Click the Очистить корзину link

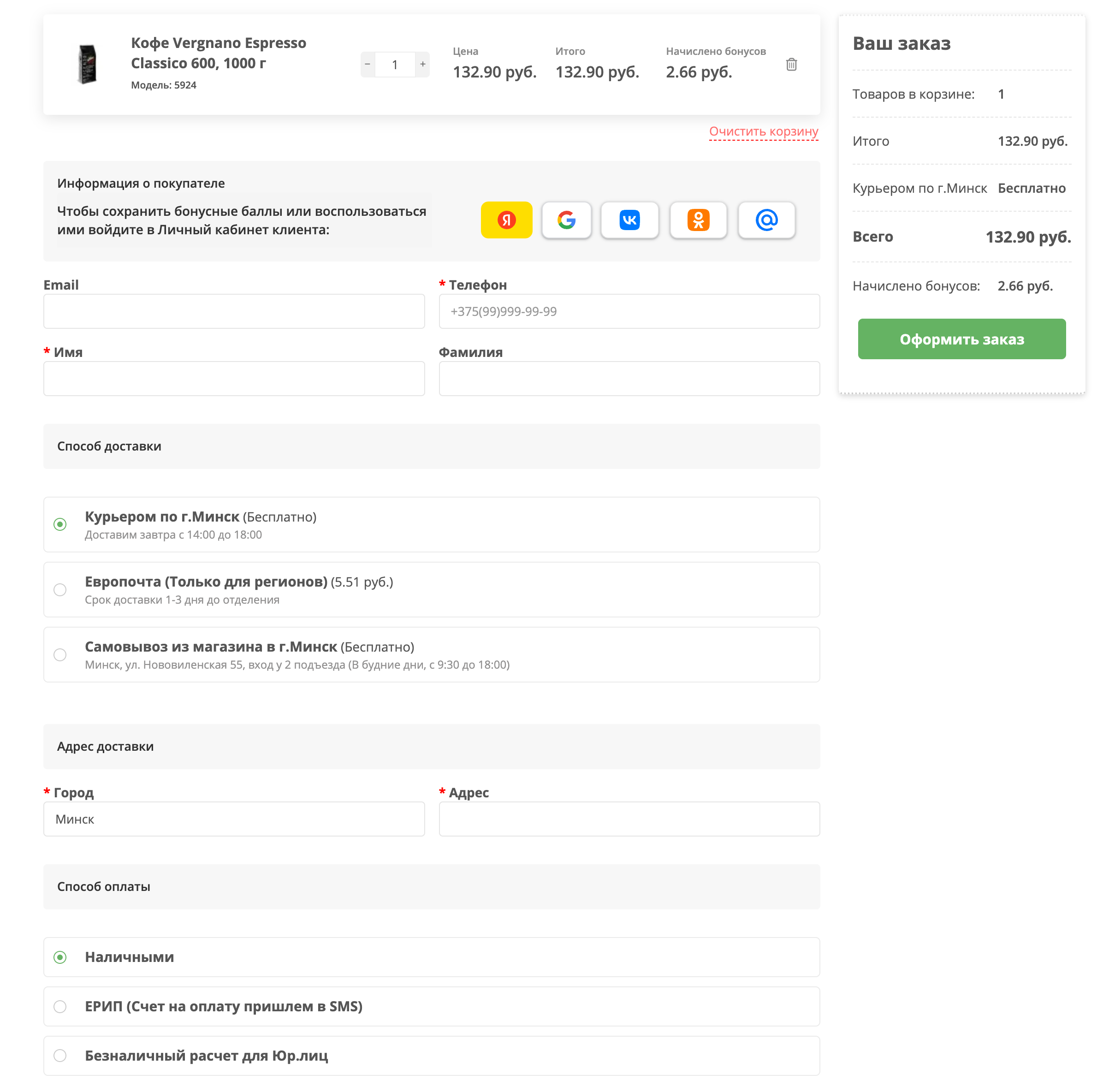(763, 131)
